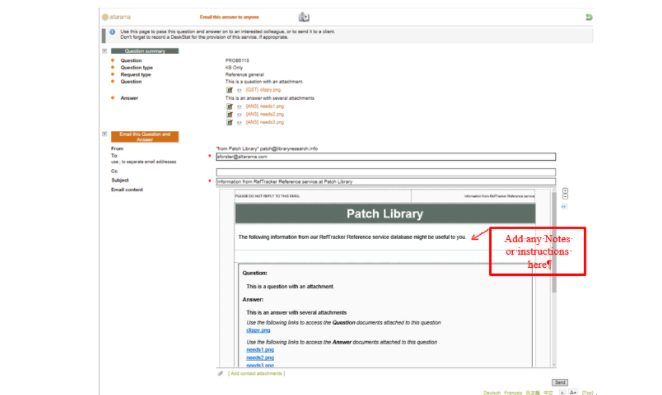Decrease font size with A- button
662x395 pixels.
tap(562, 392)
